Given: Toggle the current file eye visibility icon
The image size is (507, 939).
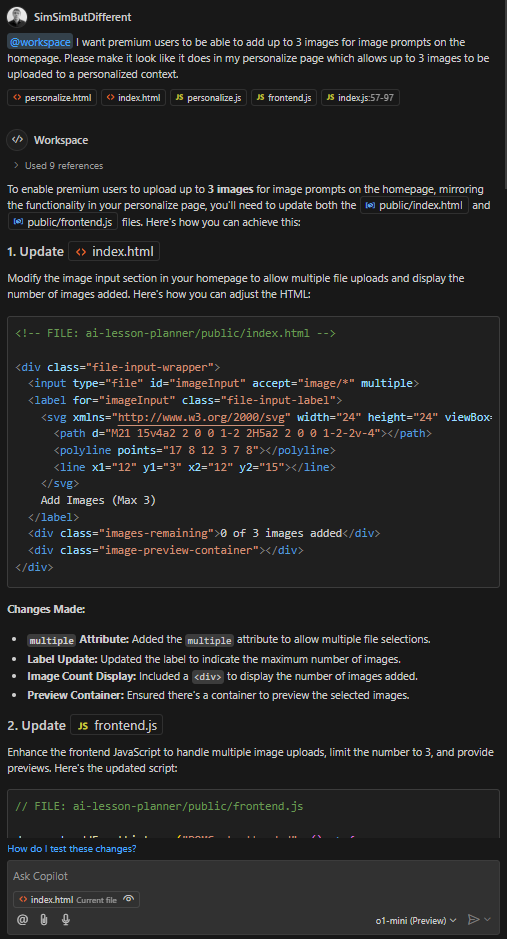Looking at the screenshot, I should click(129, 899).
